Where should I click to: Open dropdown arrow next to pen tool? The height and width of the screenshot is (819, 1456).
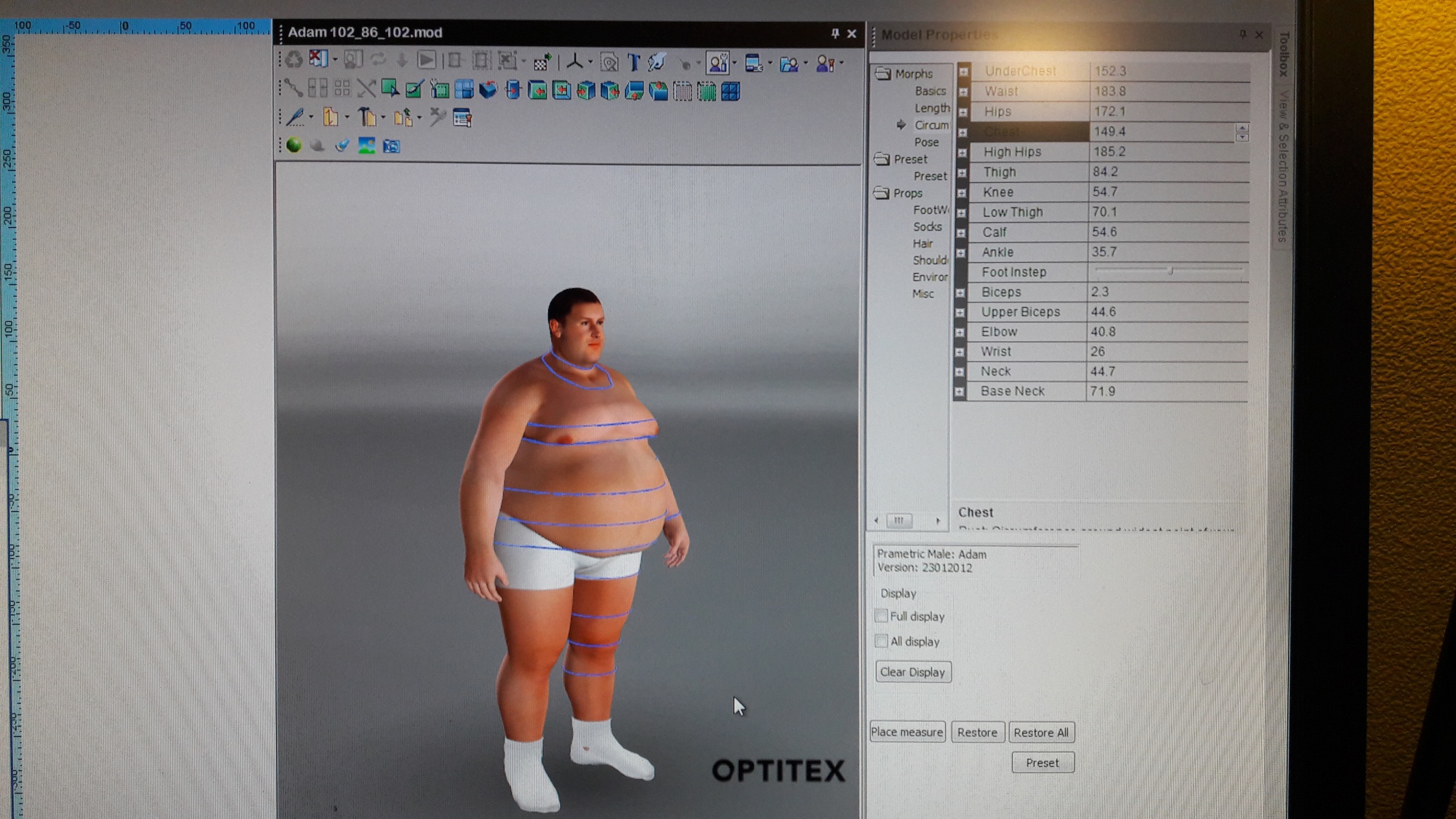click(312, 117)
